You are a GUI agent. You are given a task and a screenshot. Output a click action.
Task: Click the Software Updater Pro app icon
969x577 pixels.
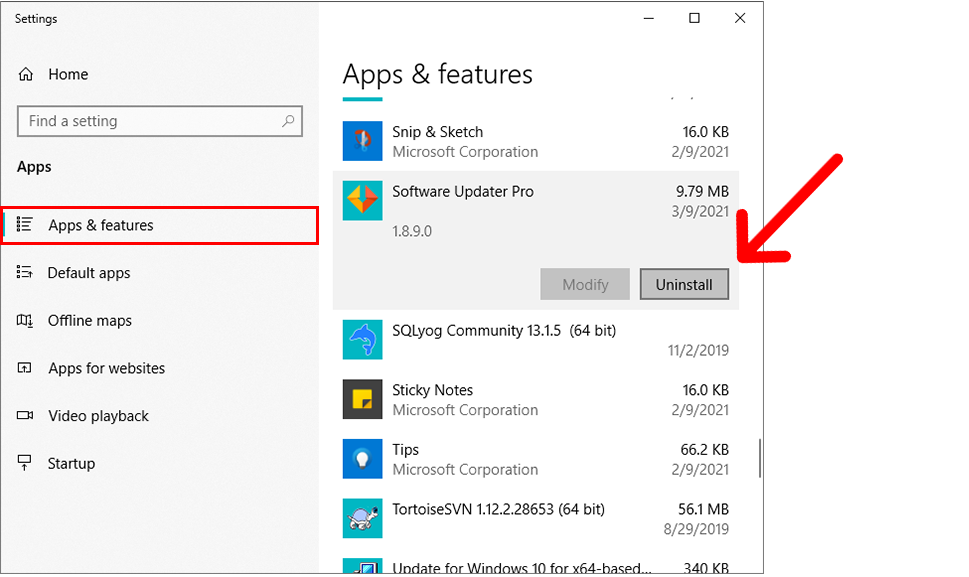point(362,201)
